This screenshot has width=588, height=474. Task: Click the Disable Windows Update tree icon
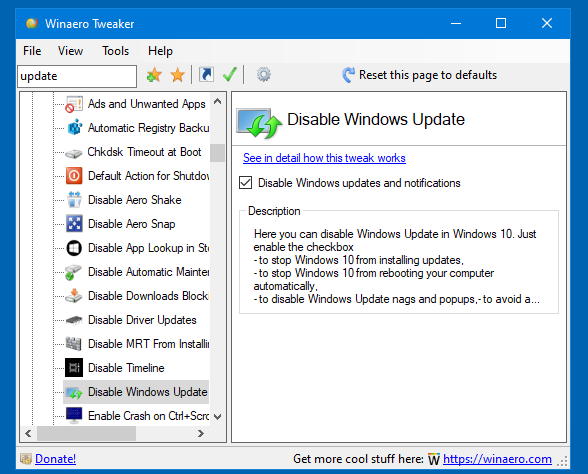pyautogui.click(x=74, y=392)
